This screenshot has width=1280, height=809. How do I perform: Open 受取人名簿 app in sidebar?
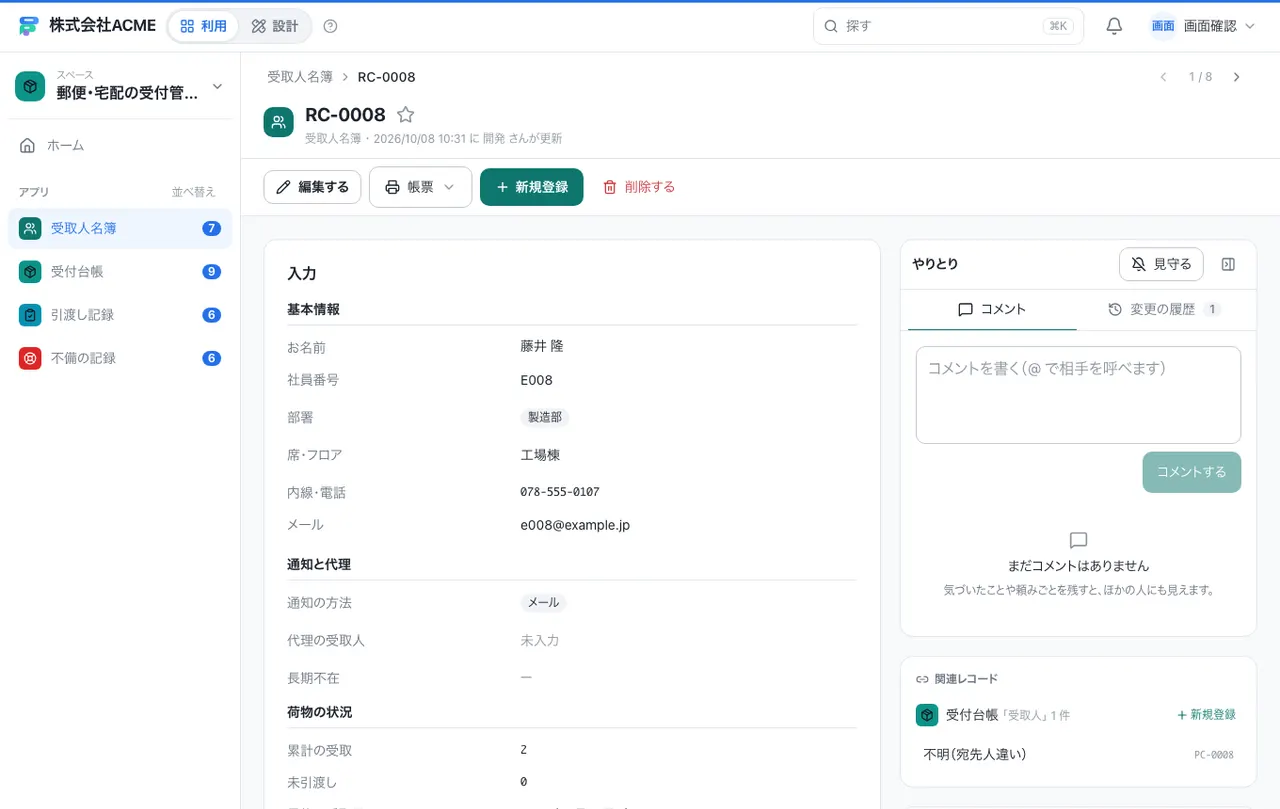(120, 228)
